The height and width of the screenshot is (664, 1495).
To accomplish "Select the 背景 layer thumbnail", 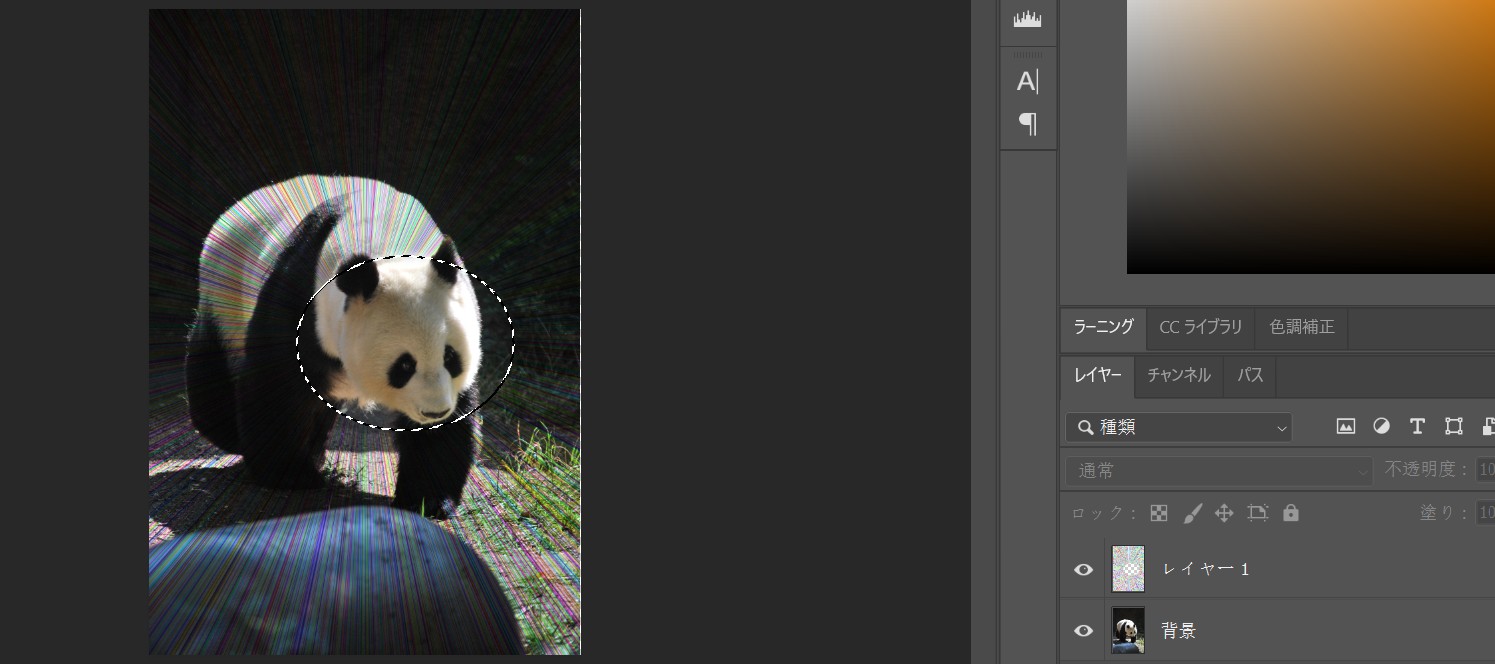I will [x=1128, y=631].
